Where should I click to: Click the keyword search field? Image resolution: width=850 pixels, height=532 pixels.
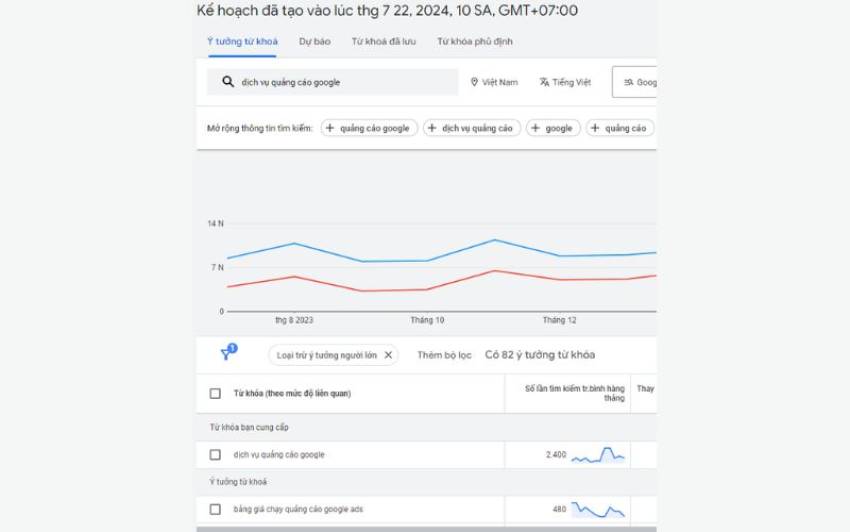(x=332, y=82)
